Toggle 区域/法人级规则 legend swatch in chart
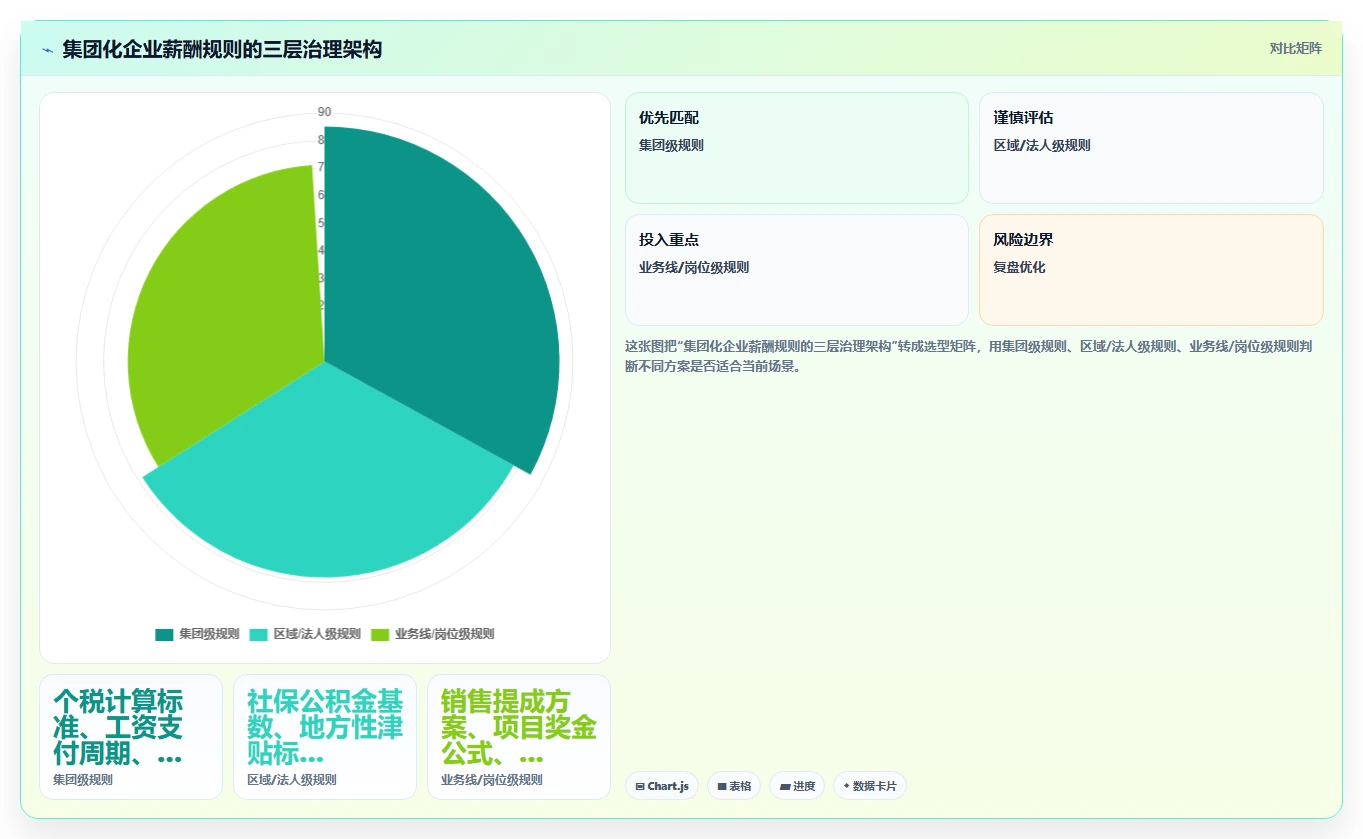Image resolution: width=1363 pixels, height=839 pixels. 259,634
